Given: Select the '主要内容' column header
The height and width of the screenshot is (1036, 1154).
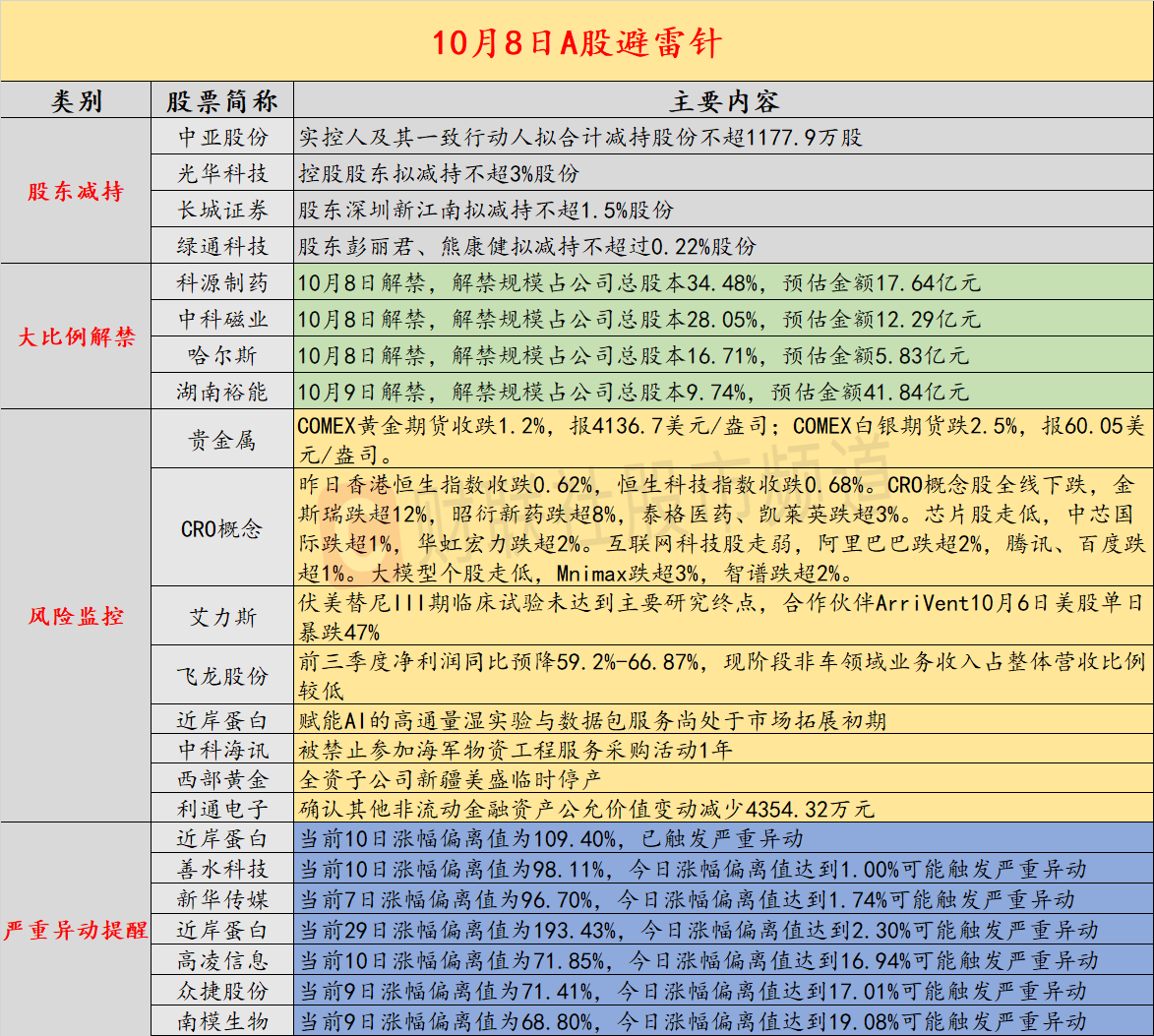Looking at the screenshot, I should click(724, 100).
